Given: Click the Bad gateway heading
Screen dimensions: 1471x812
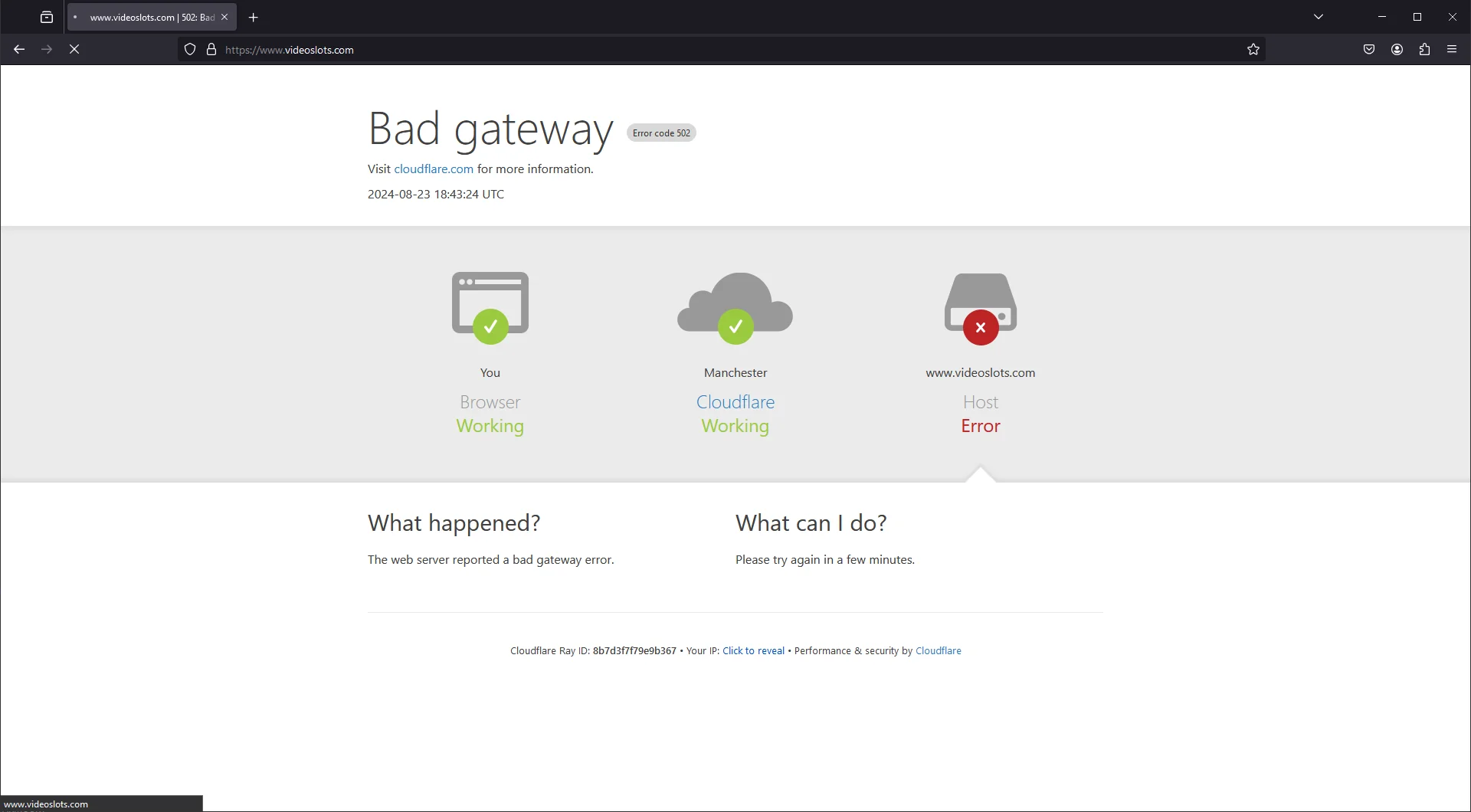Looking at the screenshot, I should [490, 129].
